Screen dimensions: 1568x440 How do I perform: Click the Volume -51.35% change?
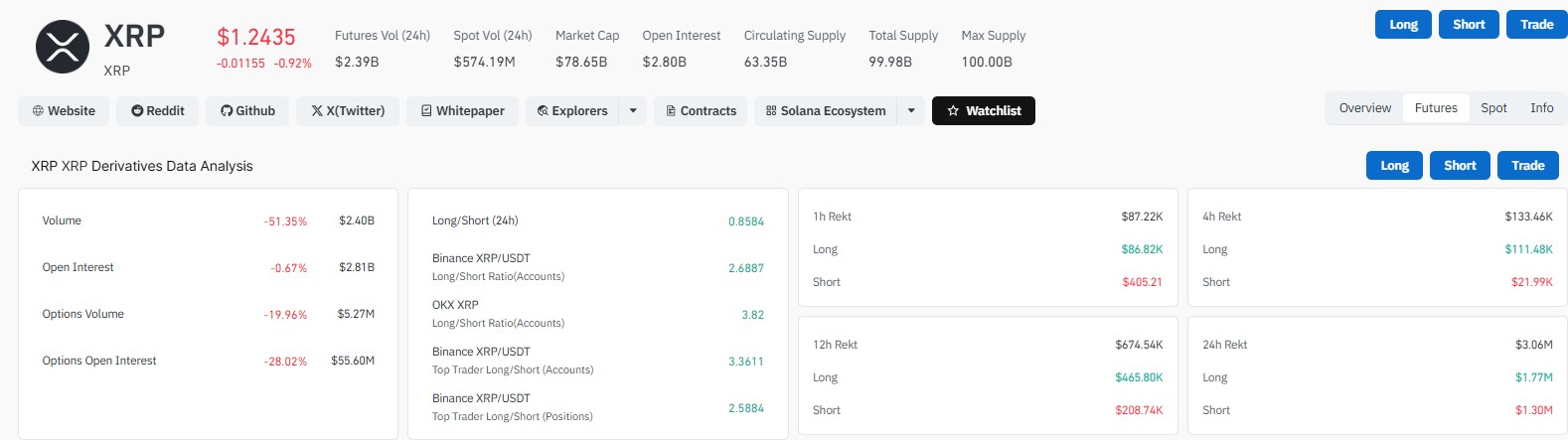(x=285, y=221)
